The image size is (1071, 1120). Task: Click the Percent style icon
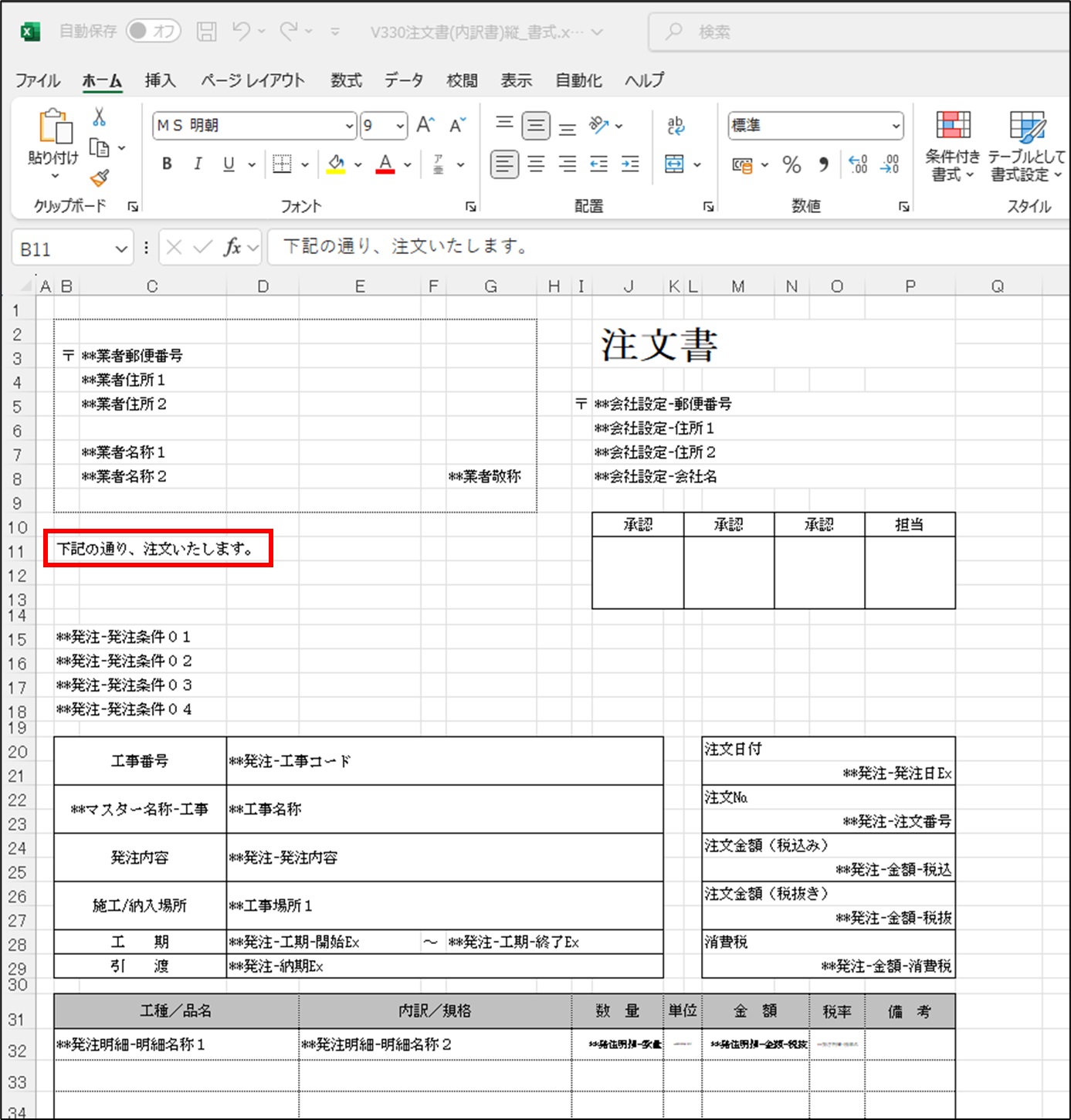tap(791, 164)
